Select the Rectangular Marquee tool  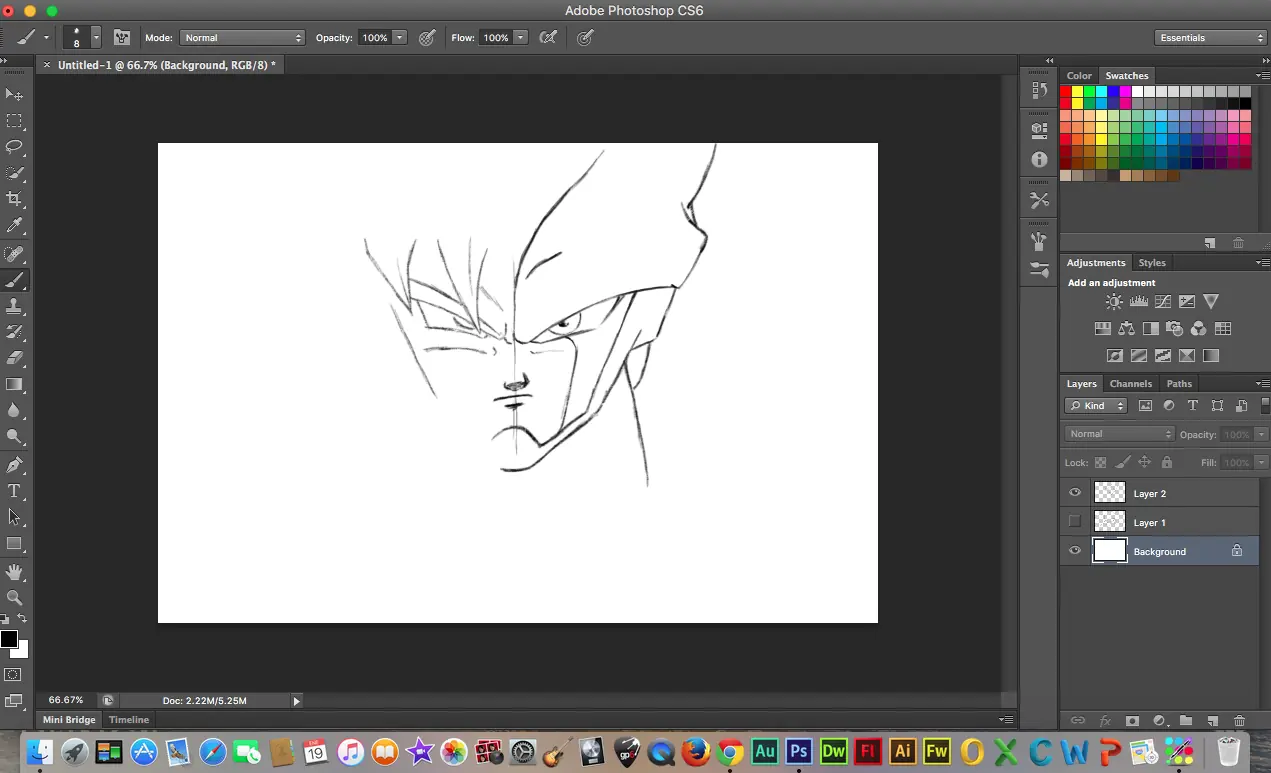click(14, 121)
